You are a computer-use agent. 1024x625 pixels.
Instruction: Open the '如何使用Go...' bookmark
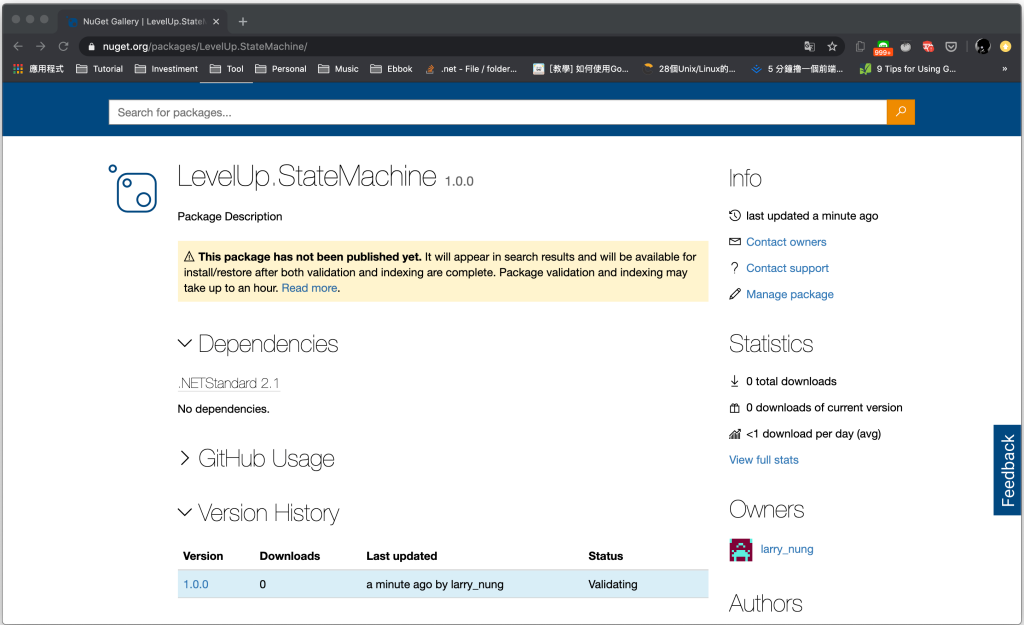click(x=581, y=69)
